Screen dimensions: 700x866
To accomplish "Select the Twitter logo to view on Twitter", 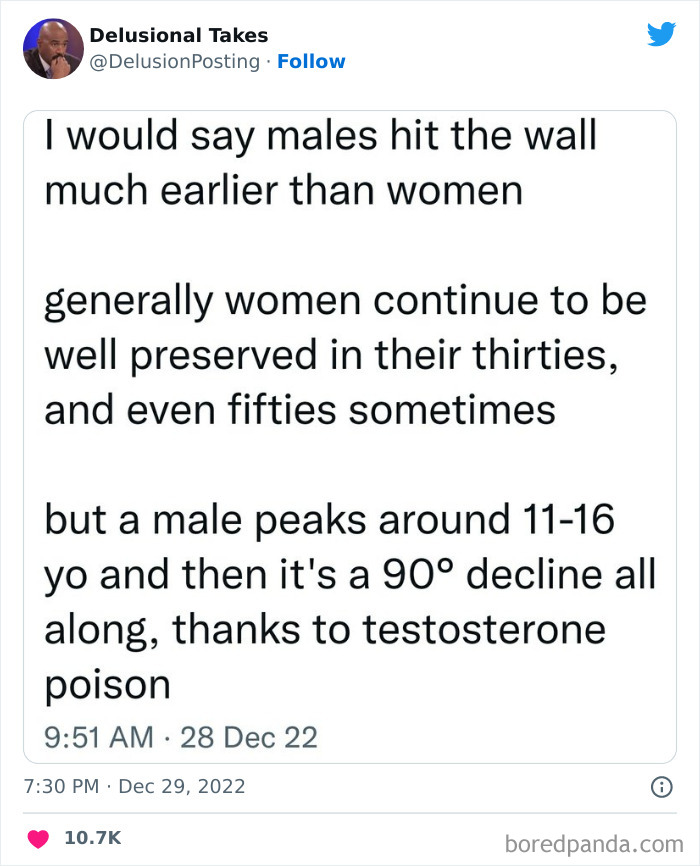I will pos(662,33).
